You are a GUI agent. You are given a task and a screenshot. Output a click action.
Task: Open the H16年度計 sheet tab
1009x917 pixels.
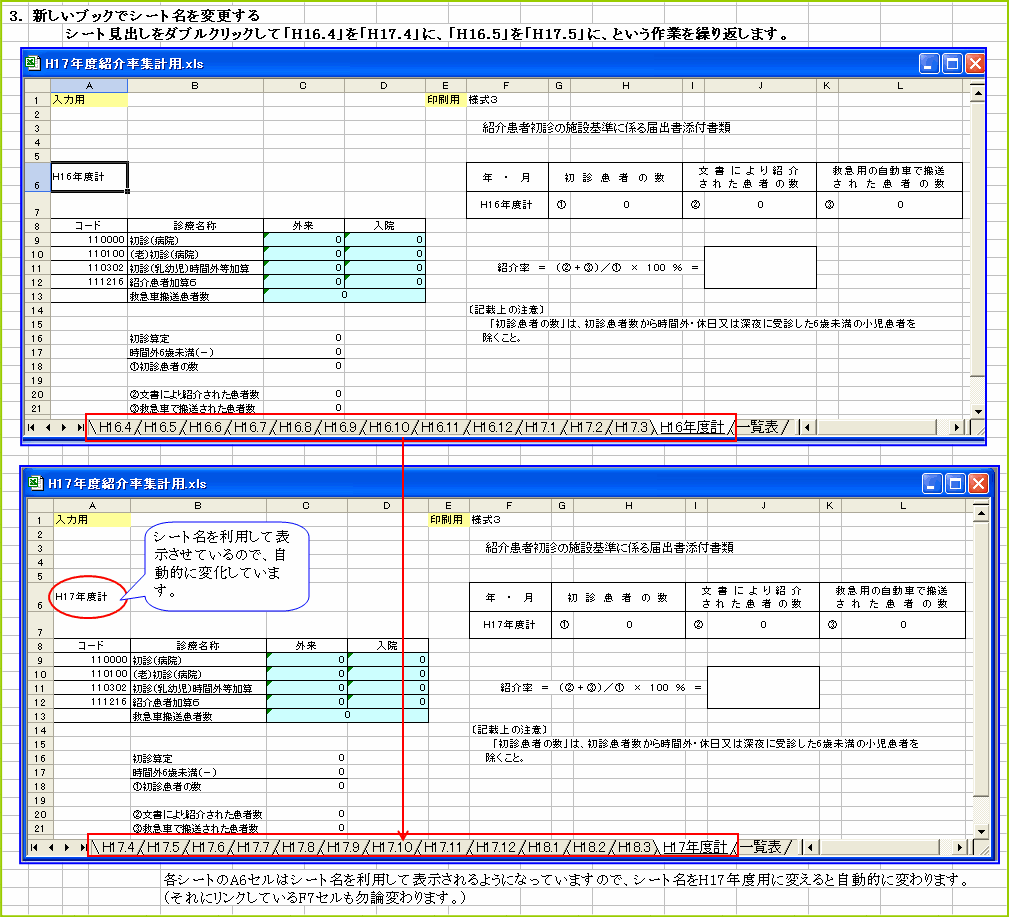(x=694, y=426)
